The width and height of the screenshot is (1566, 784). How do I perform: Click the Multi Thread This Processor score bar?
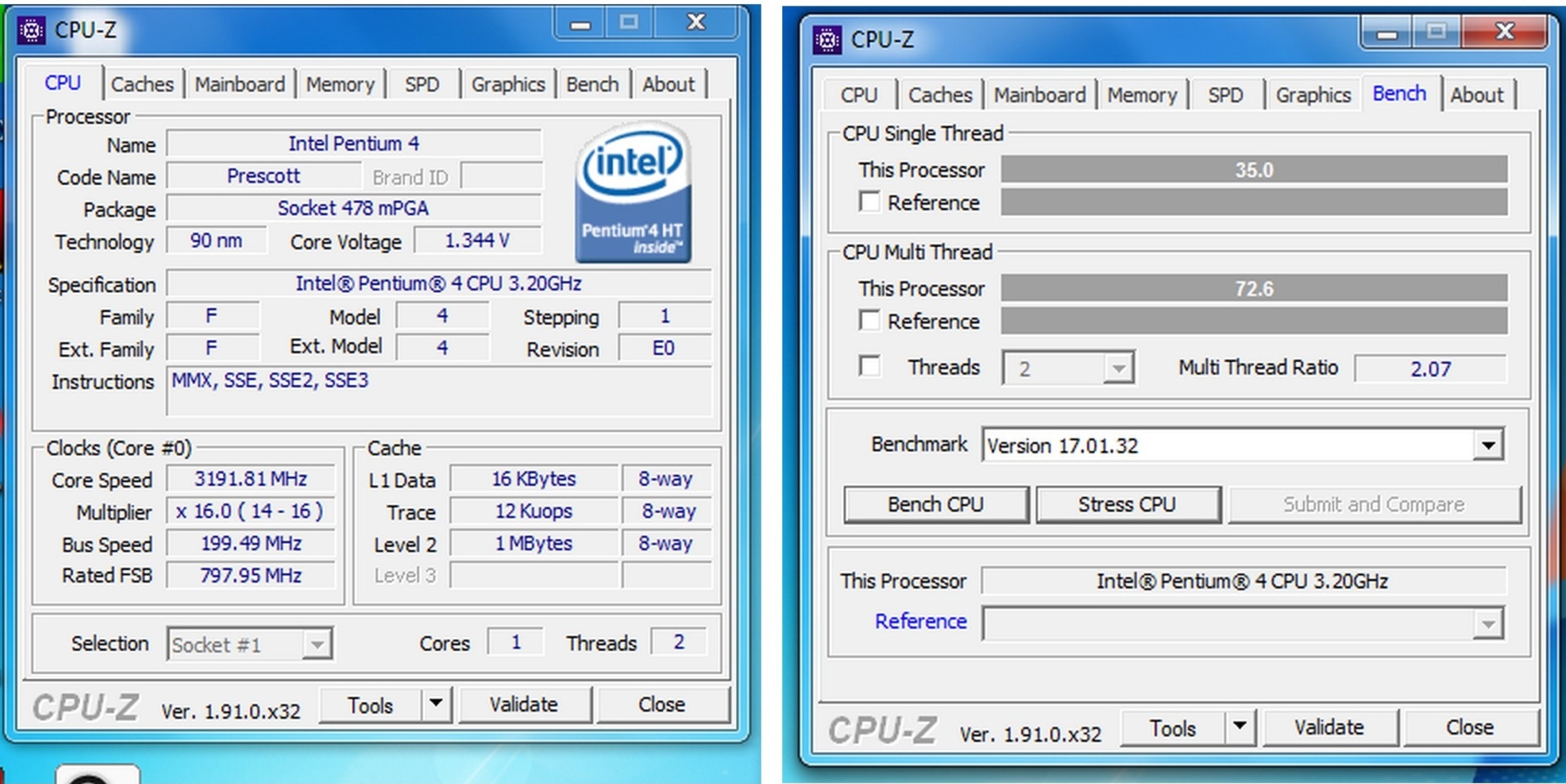pyautogui.click(x=1254, y=288)
